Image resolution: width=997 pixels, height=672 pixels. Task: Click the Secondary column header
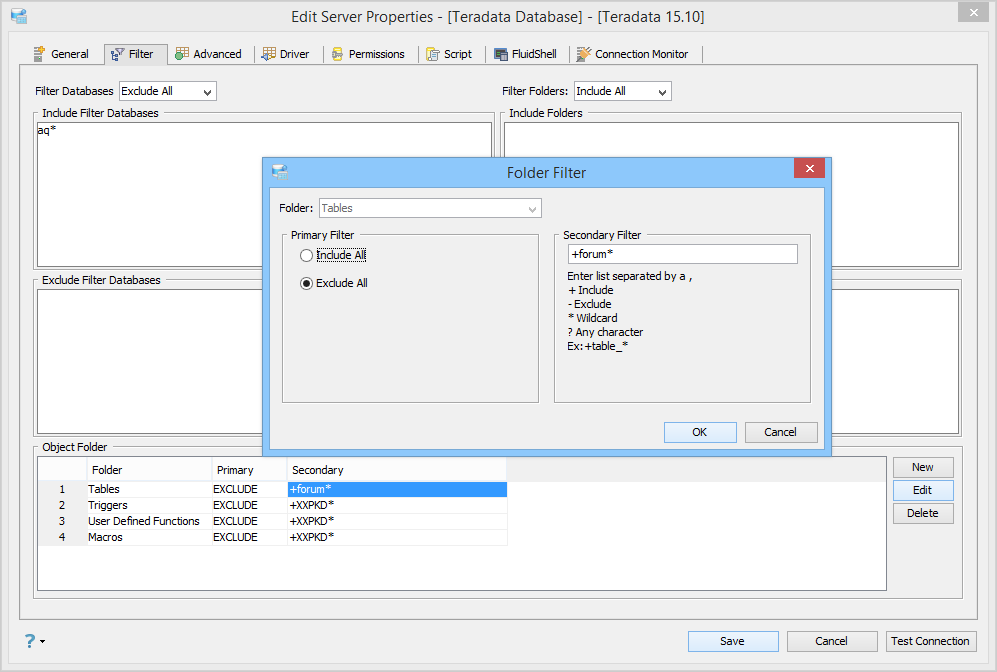point(397,470)
